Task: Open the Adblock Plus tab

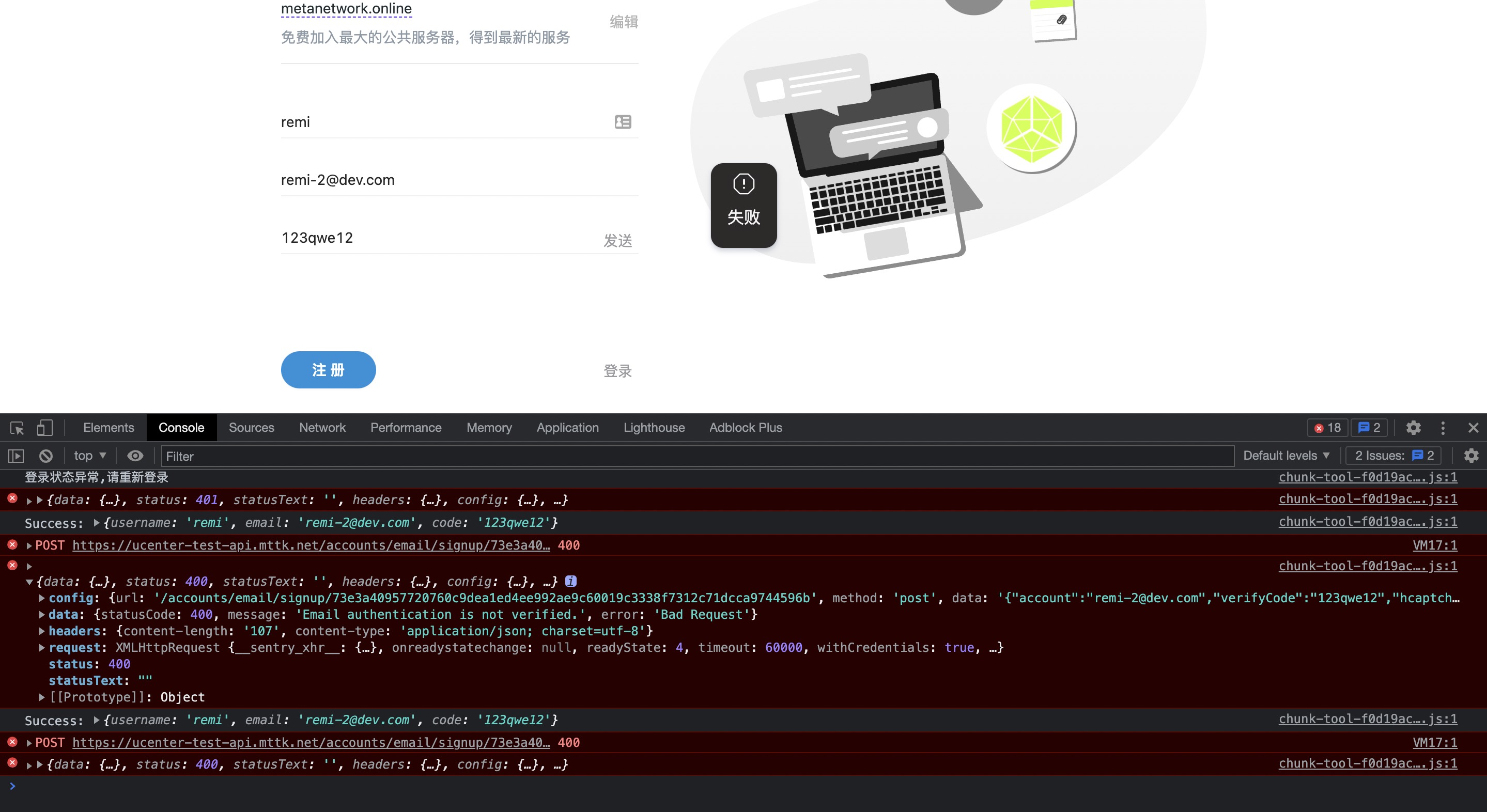Action: [x=745, y=428]
